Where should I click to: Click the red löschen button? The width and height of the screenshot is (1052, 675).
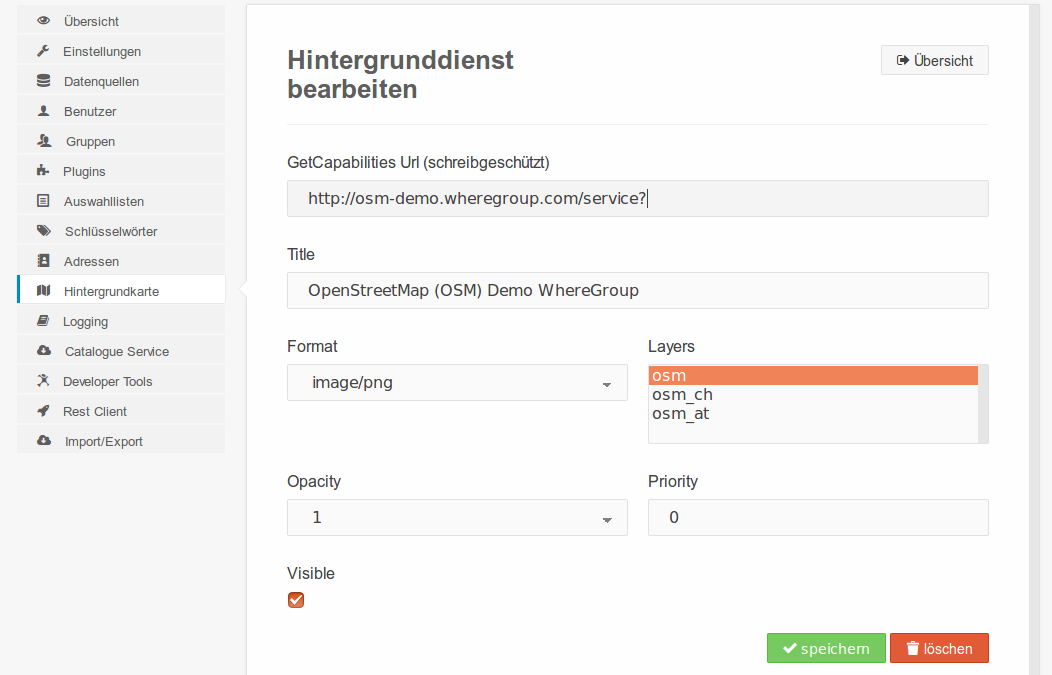click(x=939, y=648)
